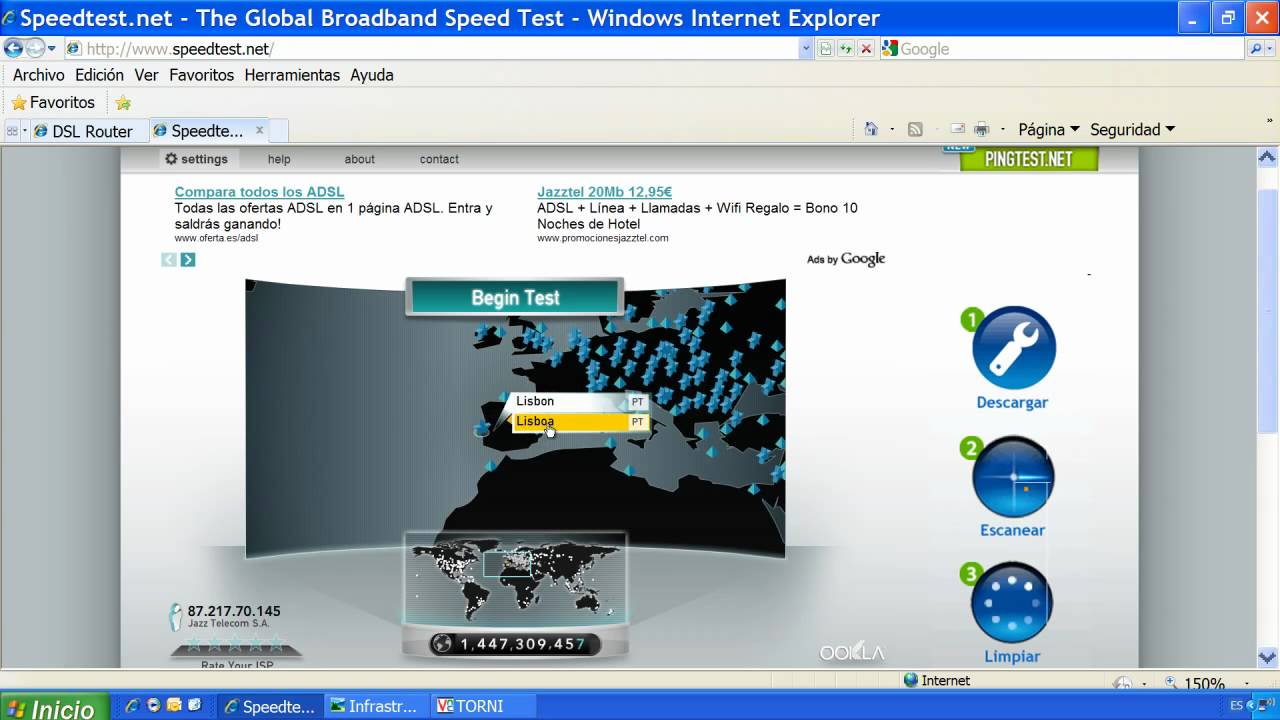Open the Página dropdown menu
The height and width of the screenshot is (720, 1280).
point(1049,129)
